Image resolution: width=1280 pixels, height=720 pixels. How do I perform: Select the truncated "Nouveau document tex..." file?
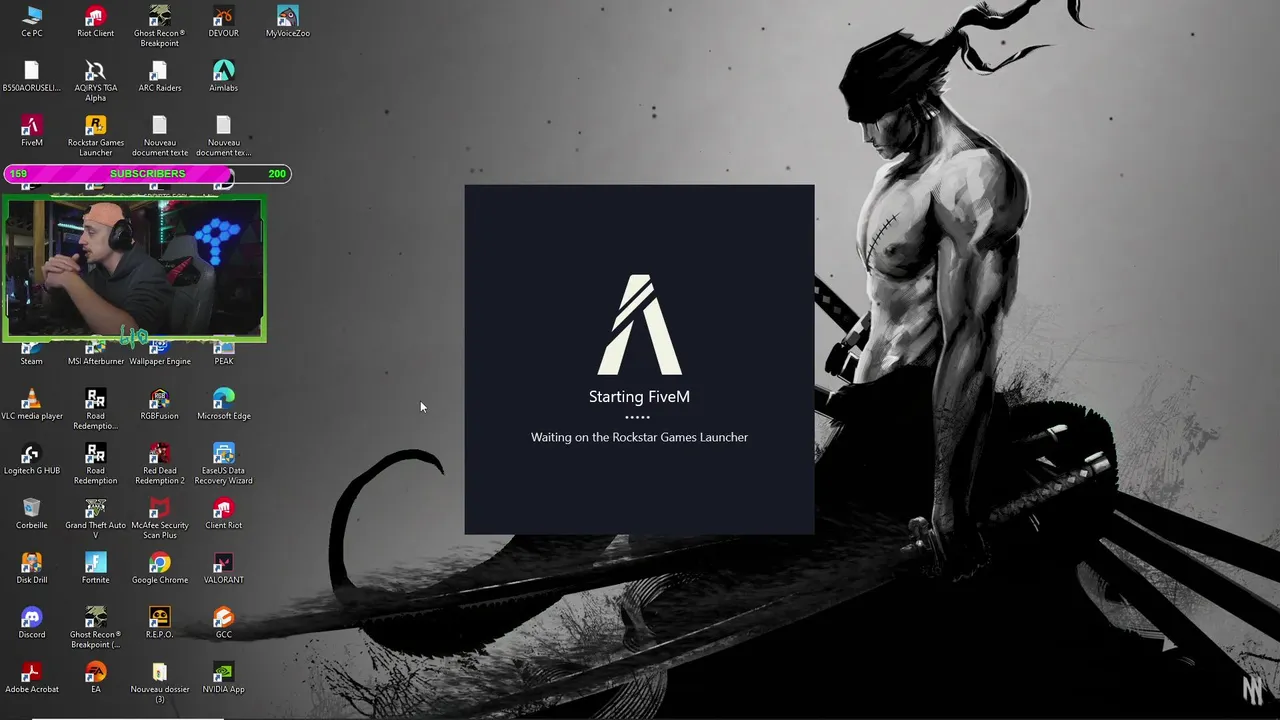click(224, 136)
